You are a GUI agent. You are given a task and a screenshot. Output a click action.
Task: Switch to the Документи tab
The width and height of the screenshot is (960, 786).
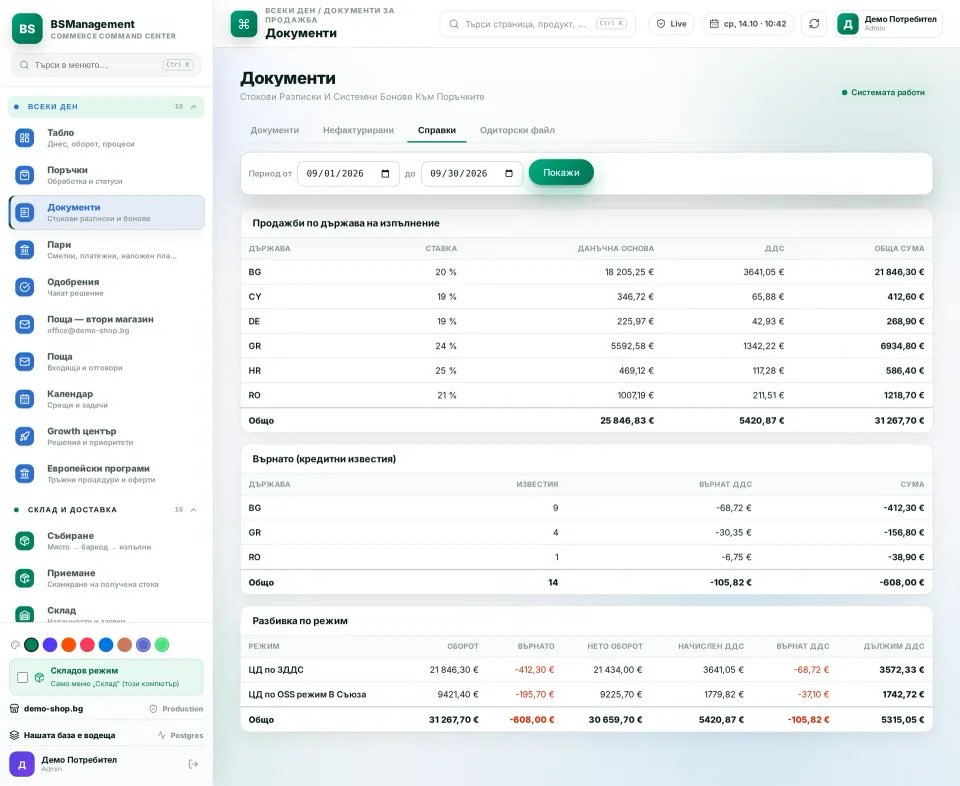[274, 130]
